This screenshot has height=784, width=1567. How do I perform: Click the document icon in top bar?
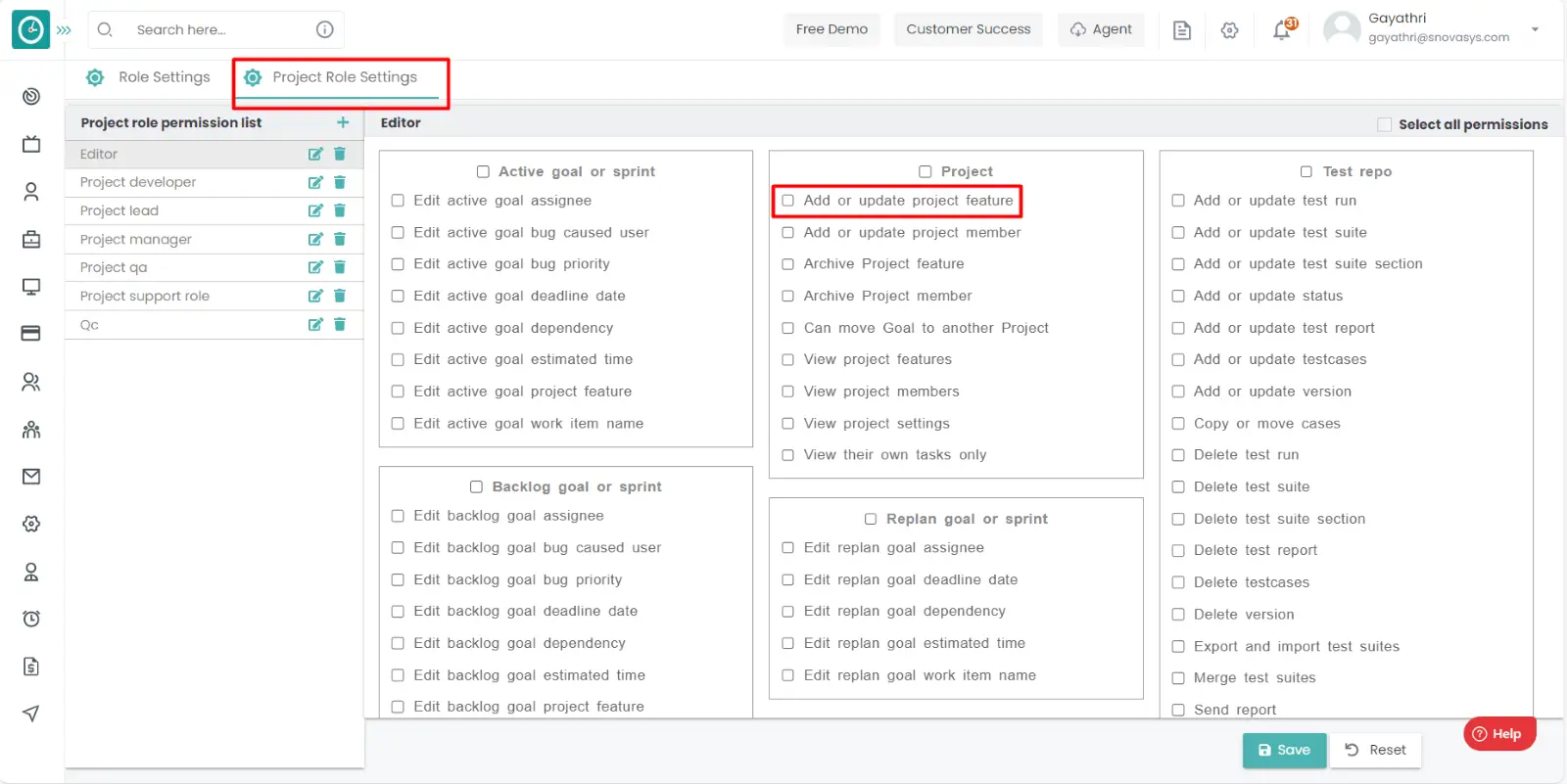pyautogui.click(x=1182, y=30)
